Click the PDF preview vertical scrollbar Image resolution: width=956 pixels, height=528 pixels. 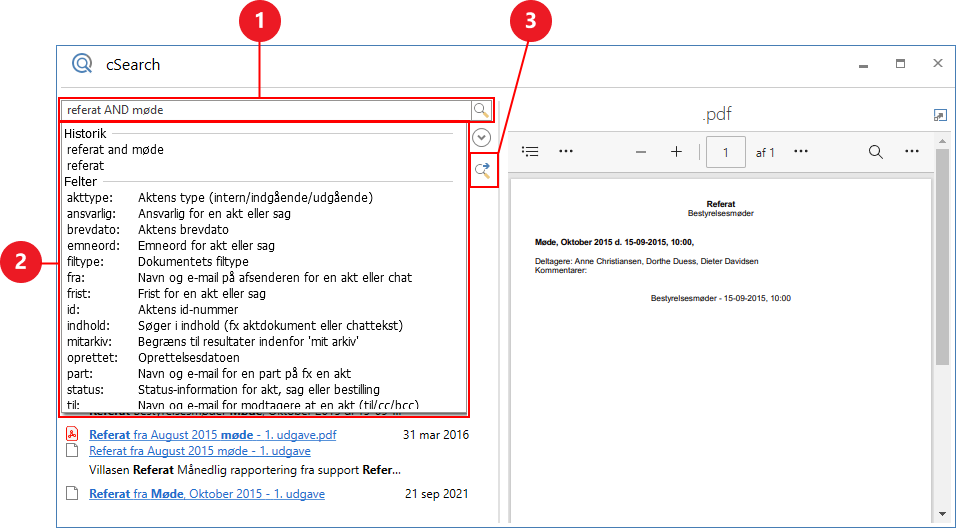point(941,300)
